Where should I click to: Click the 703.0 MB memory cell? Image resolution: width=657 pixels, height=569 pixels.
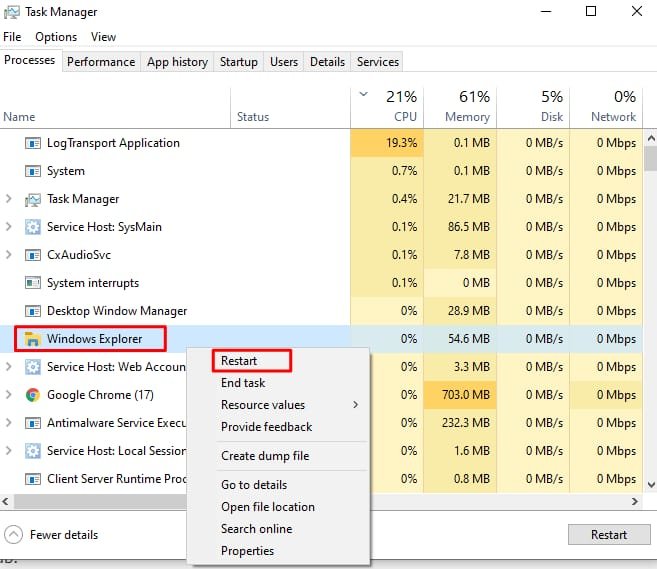[460, 395]
